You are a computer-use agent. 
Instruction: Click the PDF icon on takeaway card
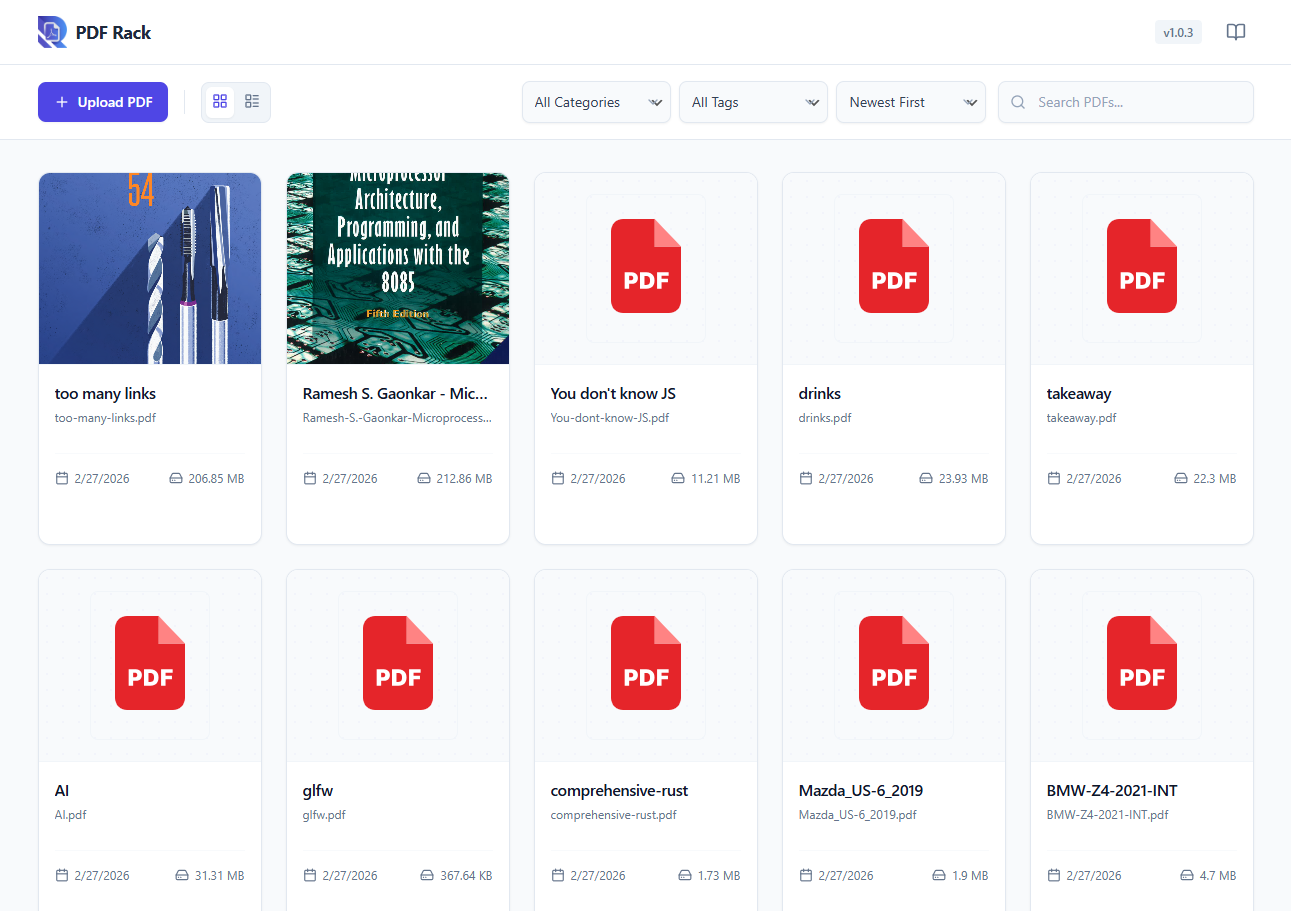click(x=1141, y=267)
